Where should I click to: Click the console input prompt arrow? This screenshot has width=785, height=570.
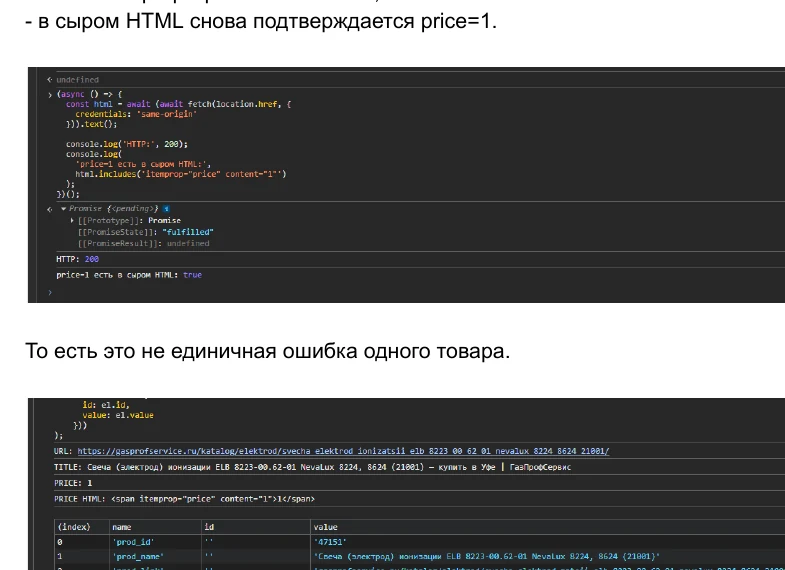point(50,292)
